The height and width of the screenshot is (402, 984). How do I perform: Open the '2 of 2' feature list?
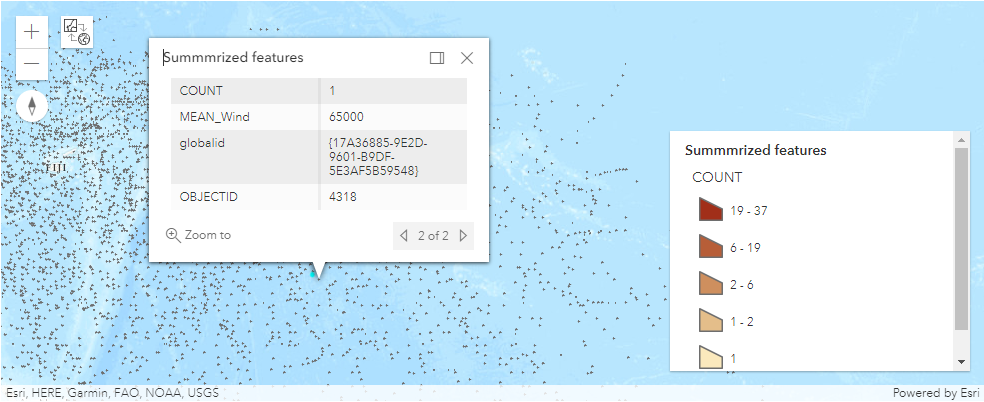(x=433, y=236)
